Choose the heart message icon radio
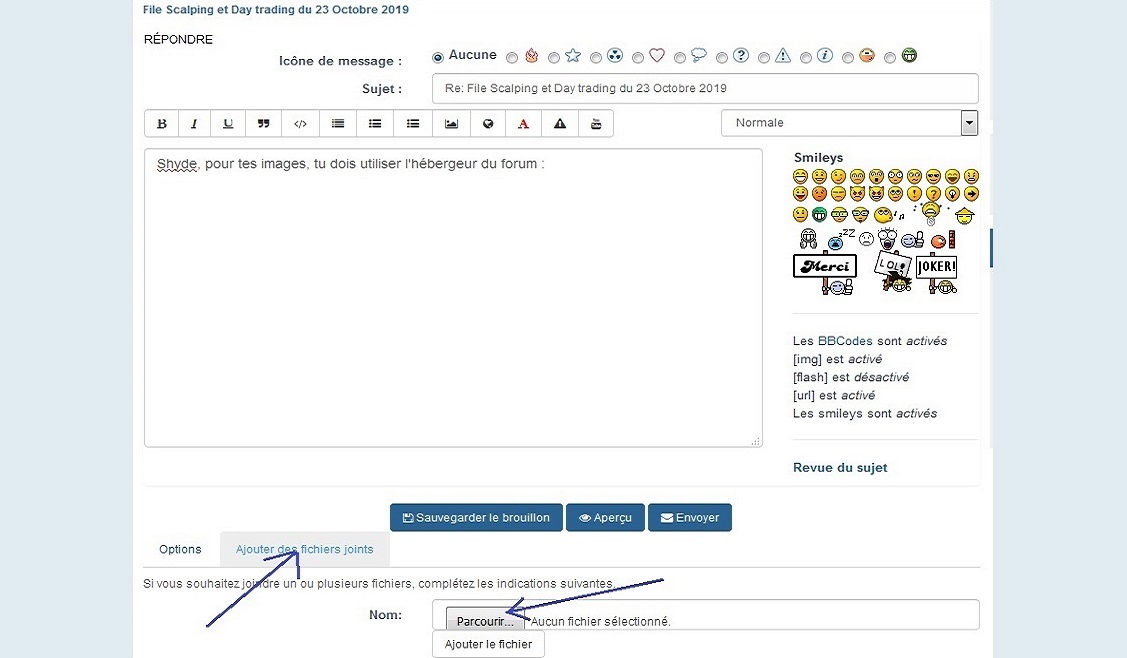 638,58
